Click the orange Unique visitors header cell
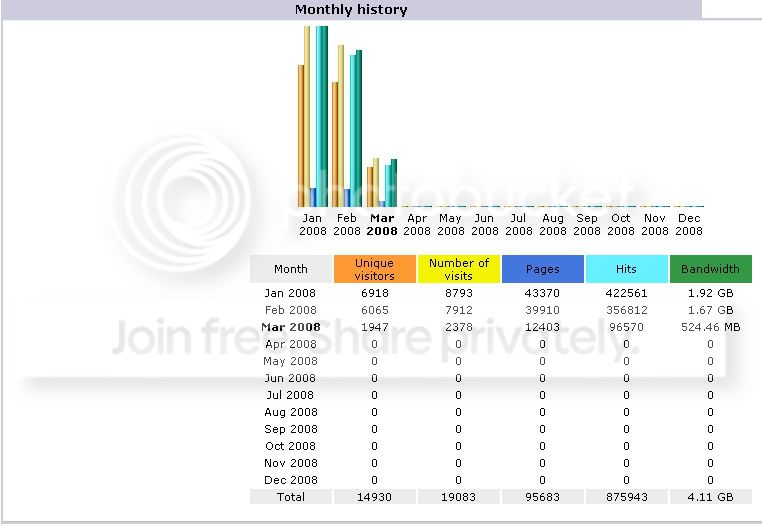Screen dimensions: 762x526 [x=375, y=269]
